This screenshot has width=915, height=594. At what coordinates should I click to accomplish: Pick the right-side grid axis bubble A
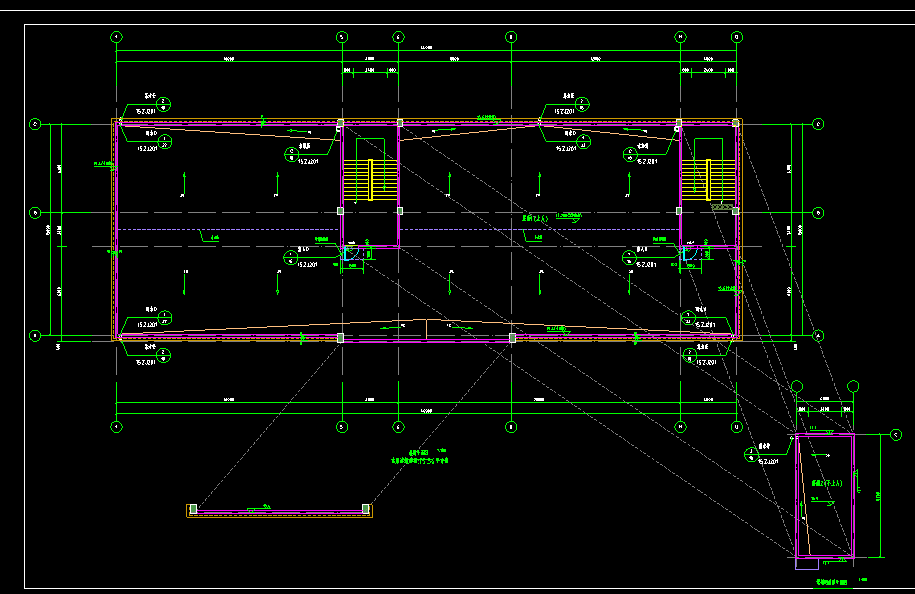817,336
